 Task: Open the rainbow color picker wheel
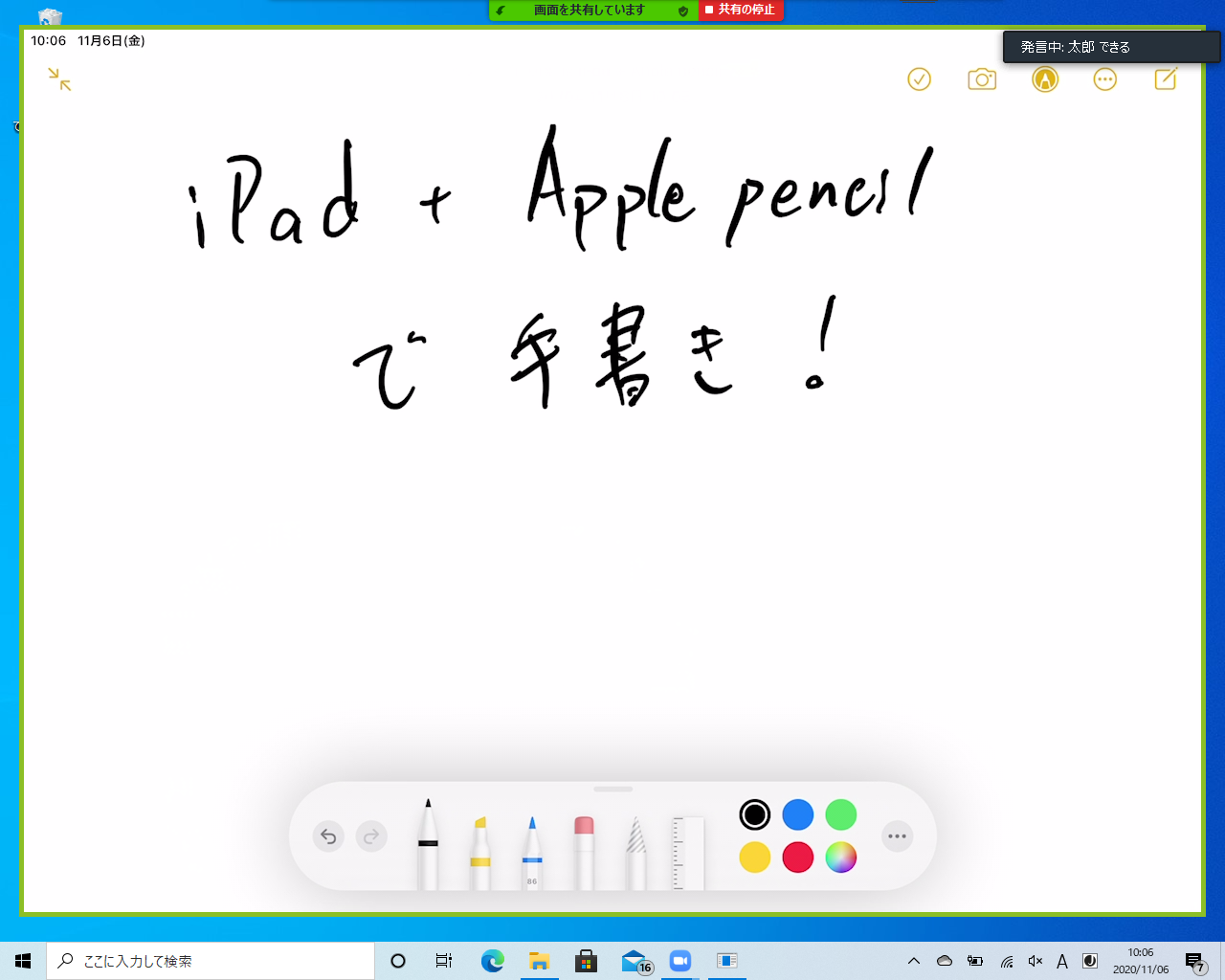(x=841, y=857)
